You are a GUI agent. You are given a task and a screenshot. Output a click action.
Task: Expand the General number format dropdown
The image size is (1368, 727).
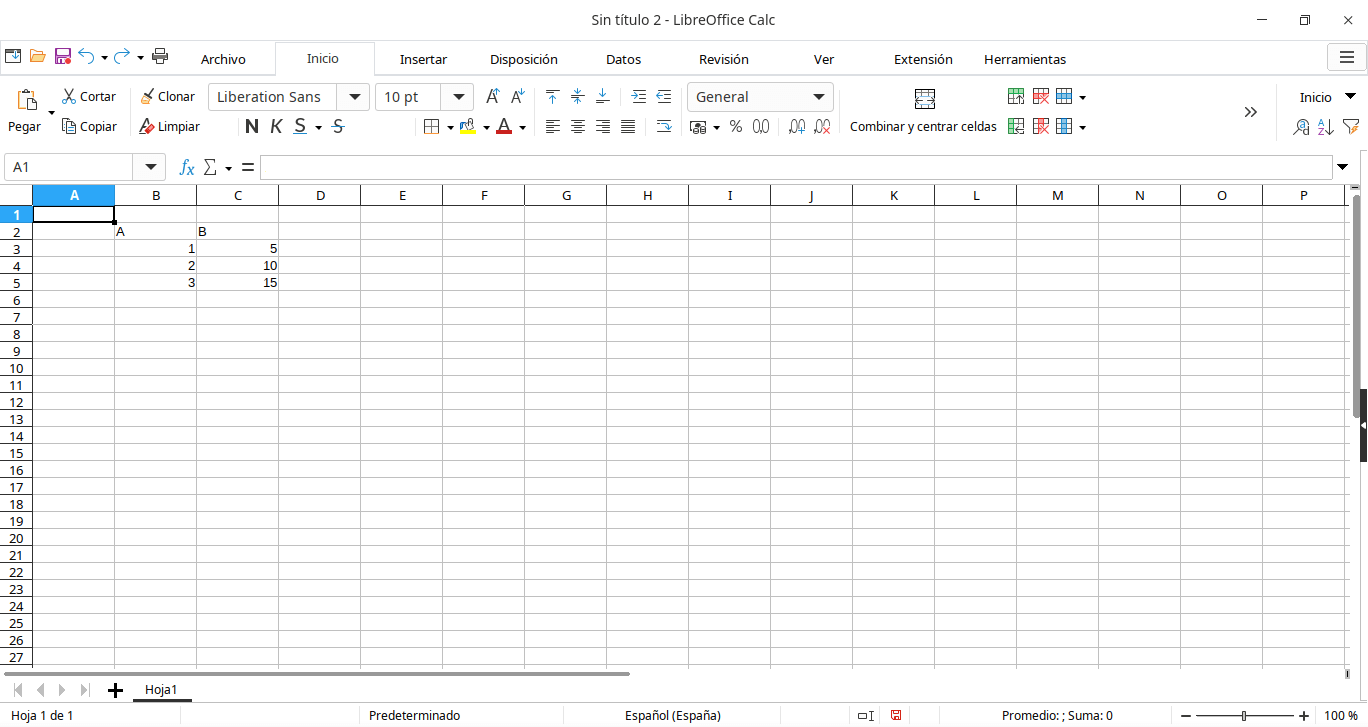(x=819, y=97)
